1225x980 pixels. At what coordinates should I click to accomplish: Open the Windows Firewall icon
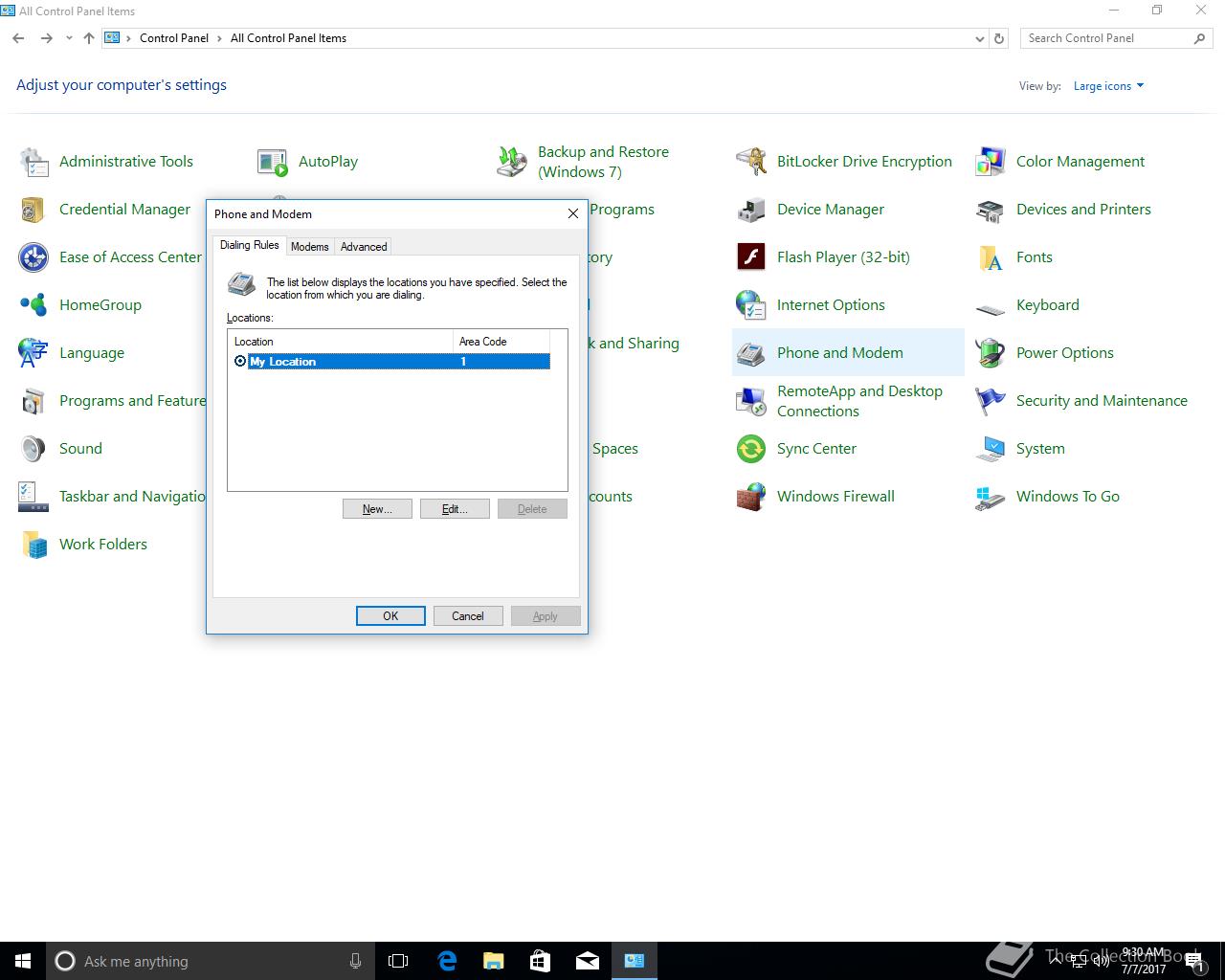pyautogui.click(x=751, y=497)
